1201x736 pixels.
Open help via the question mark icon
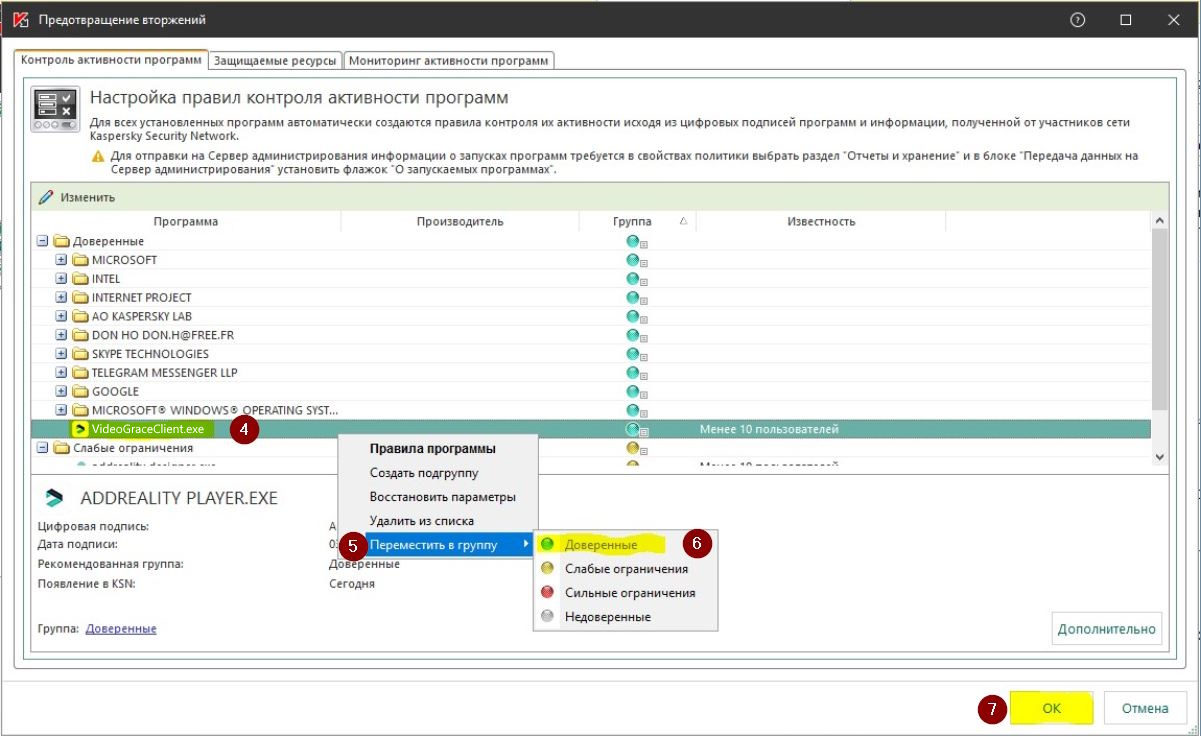coord(1076,18)
